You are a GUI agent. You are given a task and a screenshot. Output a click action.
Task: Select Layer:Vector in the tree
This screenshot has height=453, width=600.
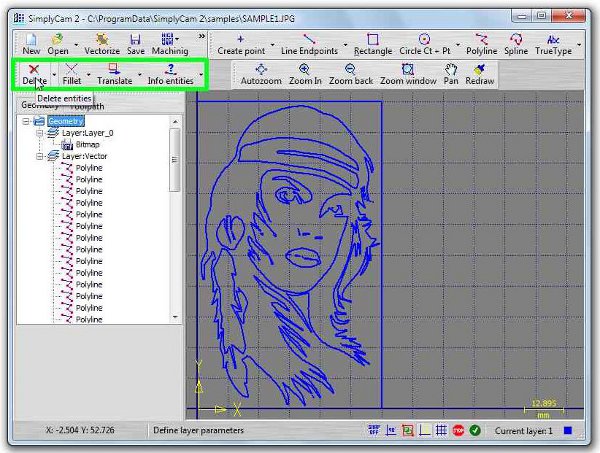coord(85,156)
